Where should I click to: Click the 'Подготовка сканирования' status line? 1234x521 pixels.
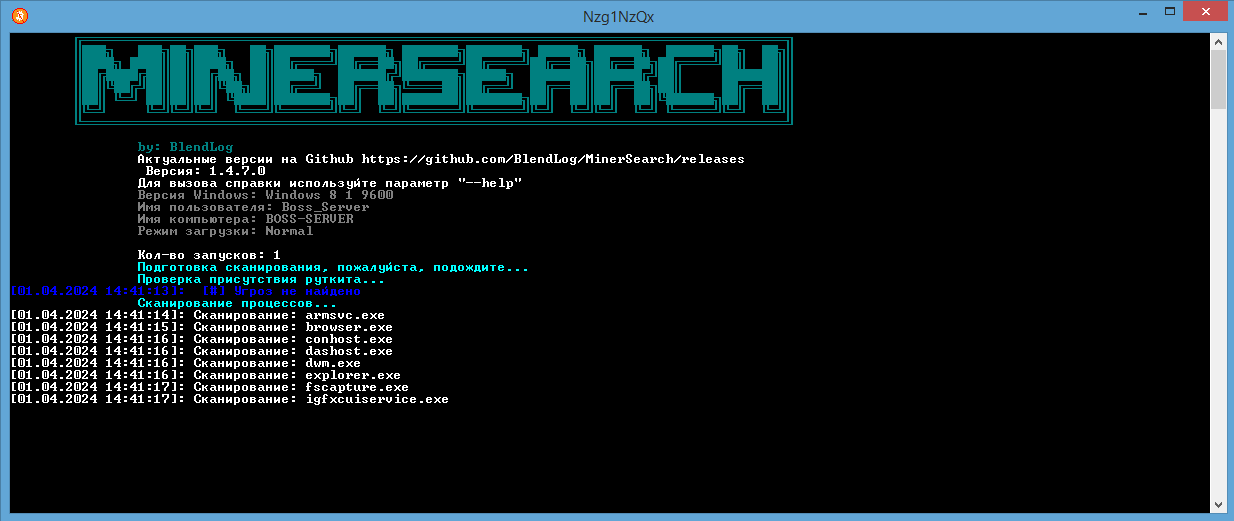333,267
